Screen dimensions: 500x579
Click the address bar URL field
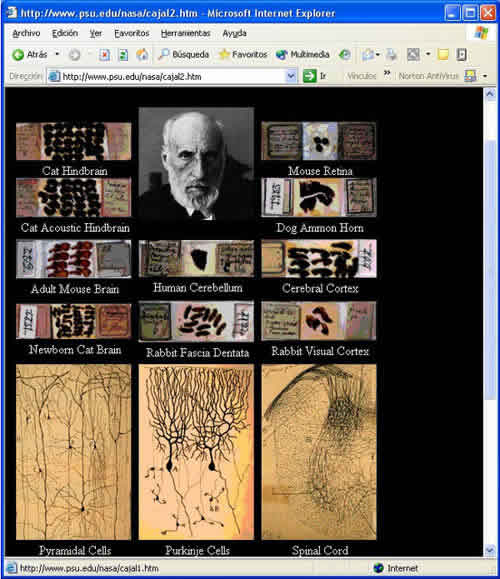[172, 77]
